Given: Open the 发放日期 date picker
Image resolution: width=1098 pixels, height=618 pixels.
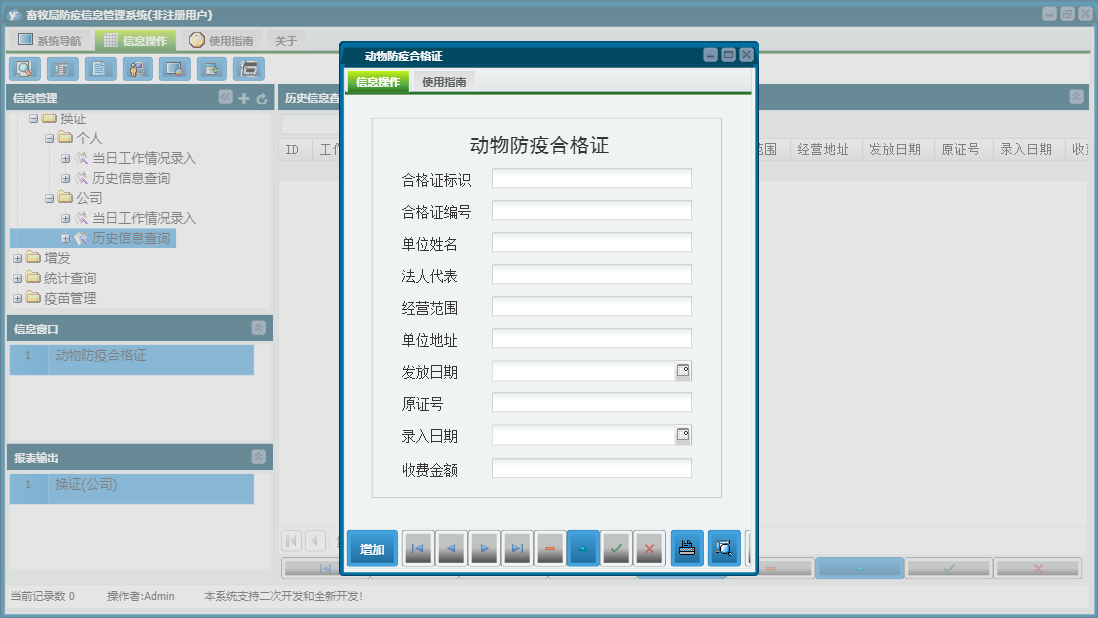Looking at the screenshot, I should pyautogui.click(x=683, y=370).
